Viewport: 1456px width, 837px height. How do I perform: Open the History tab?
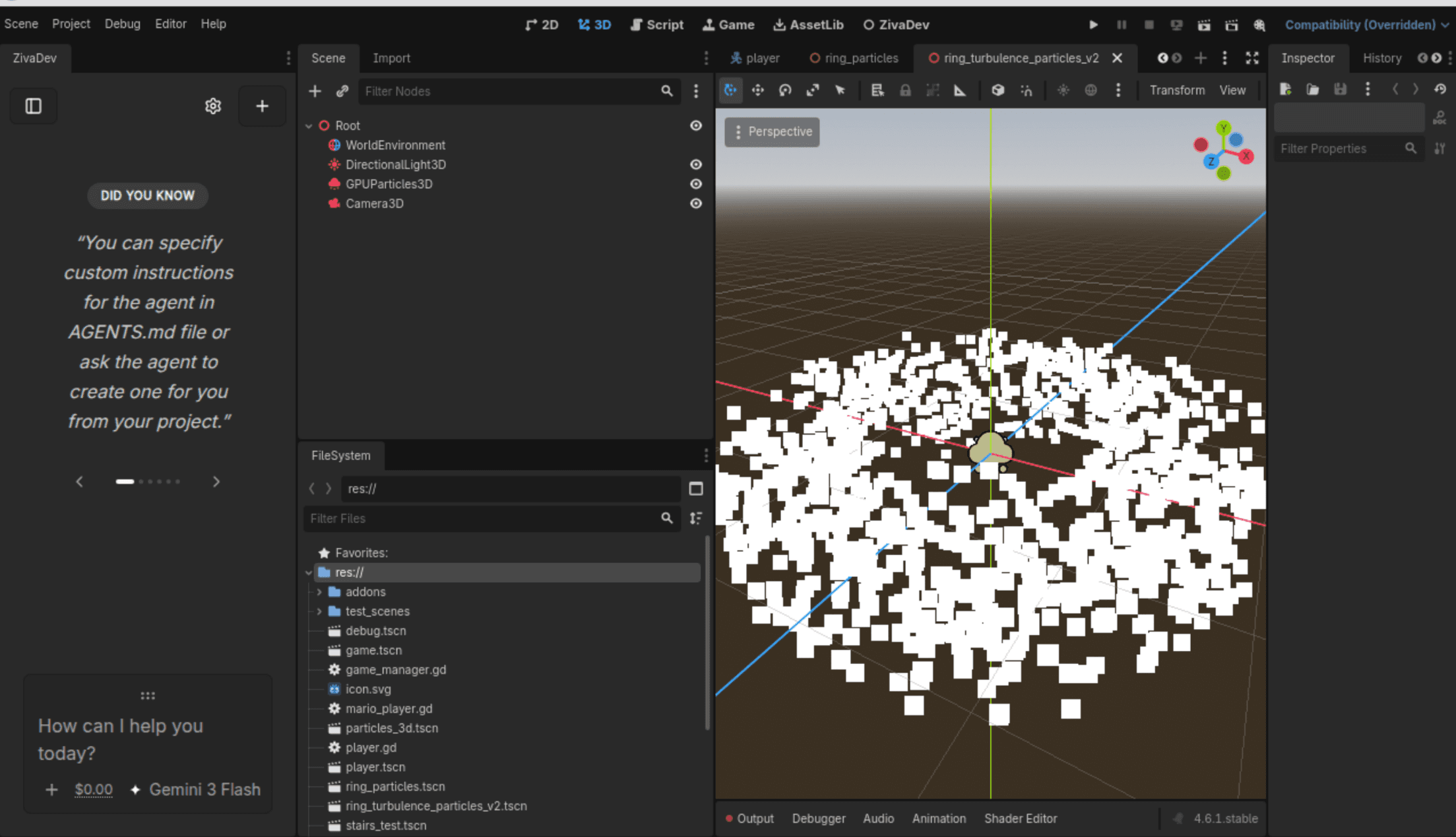point(1382,58)
